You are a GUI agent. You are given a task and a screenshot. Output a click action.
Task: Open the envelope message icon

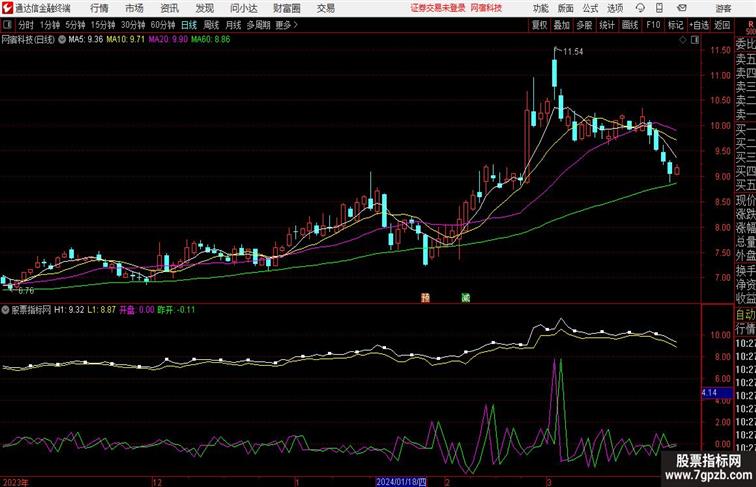682,8
